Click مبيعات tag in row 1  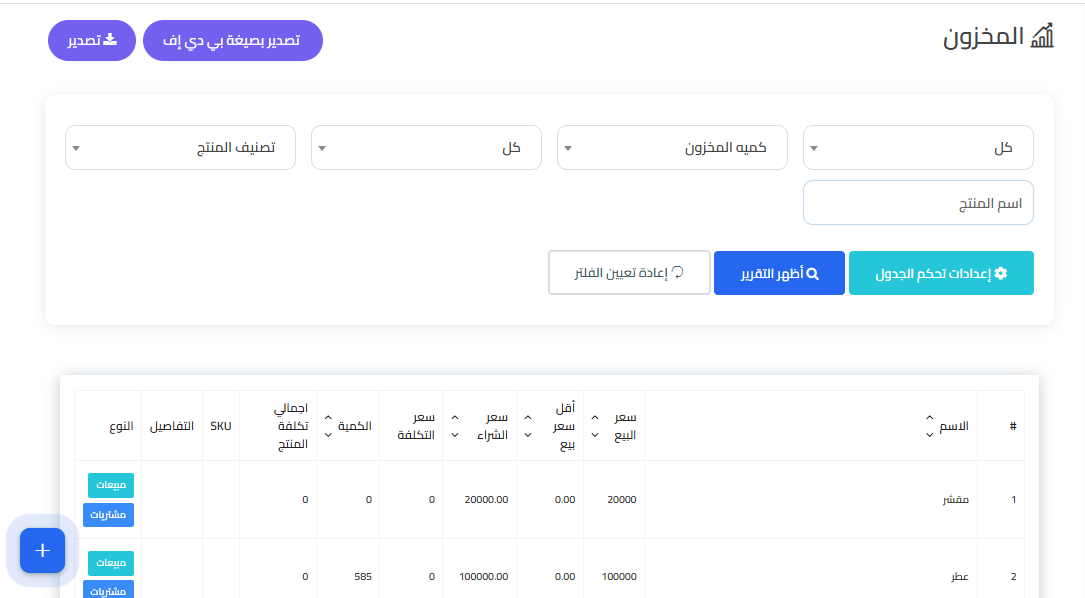110,485
